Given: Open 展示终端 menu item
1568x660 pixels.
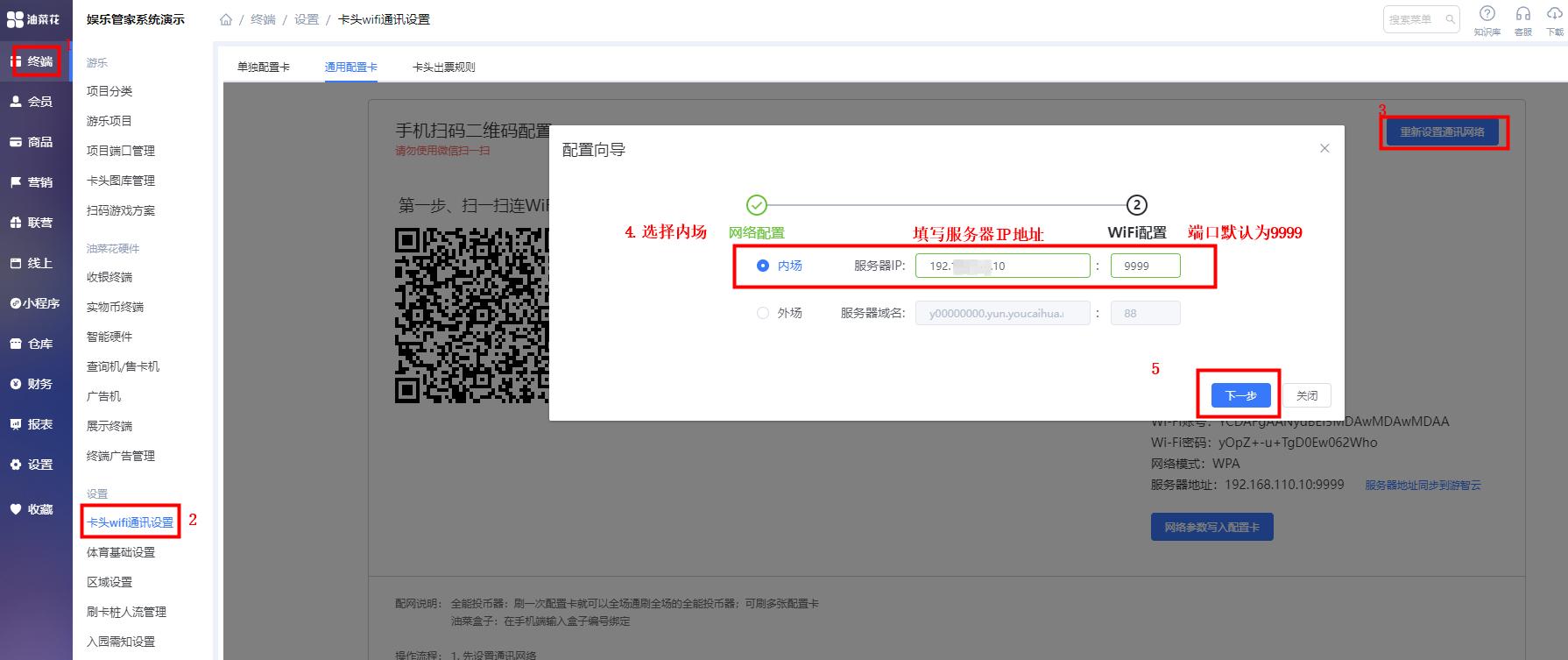Looking at the screenshot, I should click(109, 426).
